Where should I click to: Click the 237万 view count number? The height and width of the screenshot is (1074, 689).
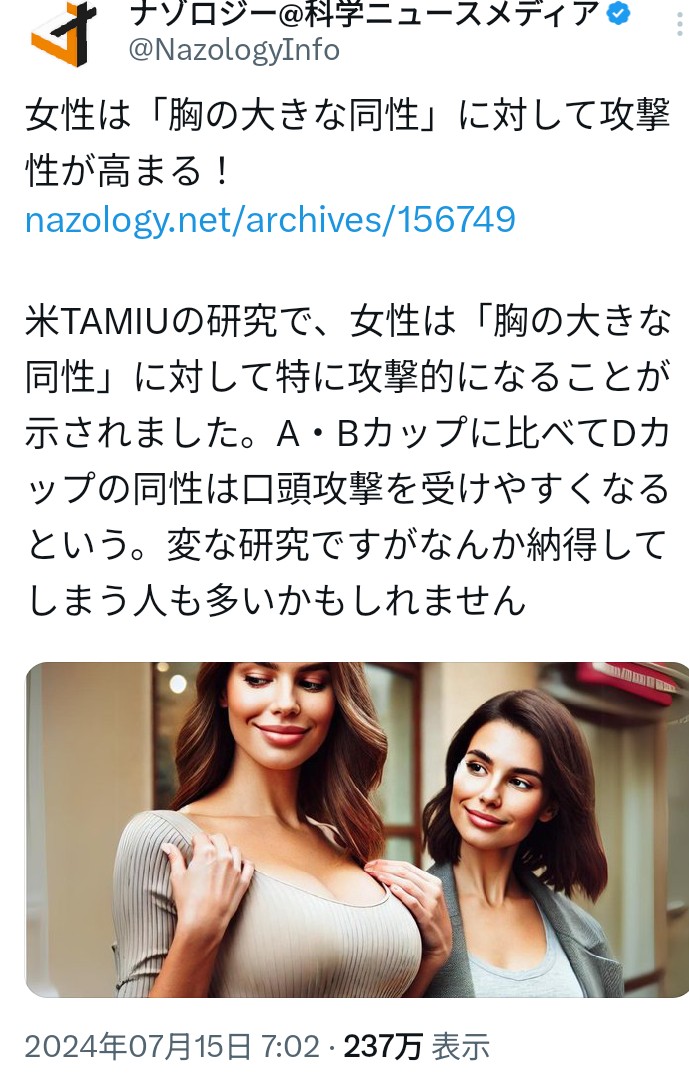click(x=383, y=1047)
